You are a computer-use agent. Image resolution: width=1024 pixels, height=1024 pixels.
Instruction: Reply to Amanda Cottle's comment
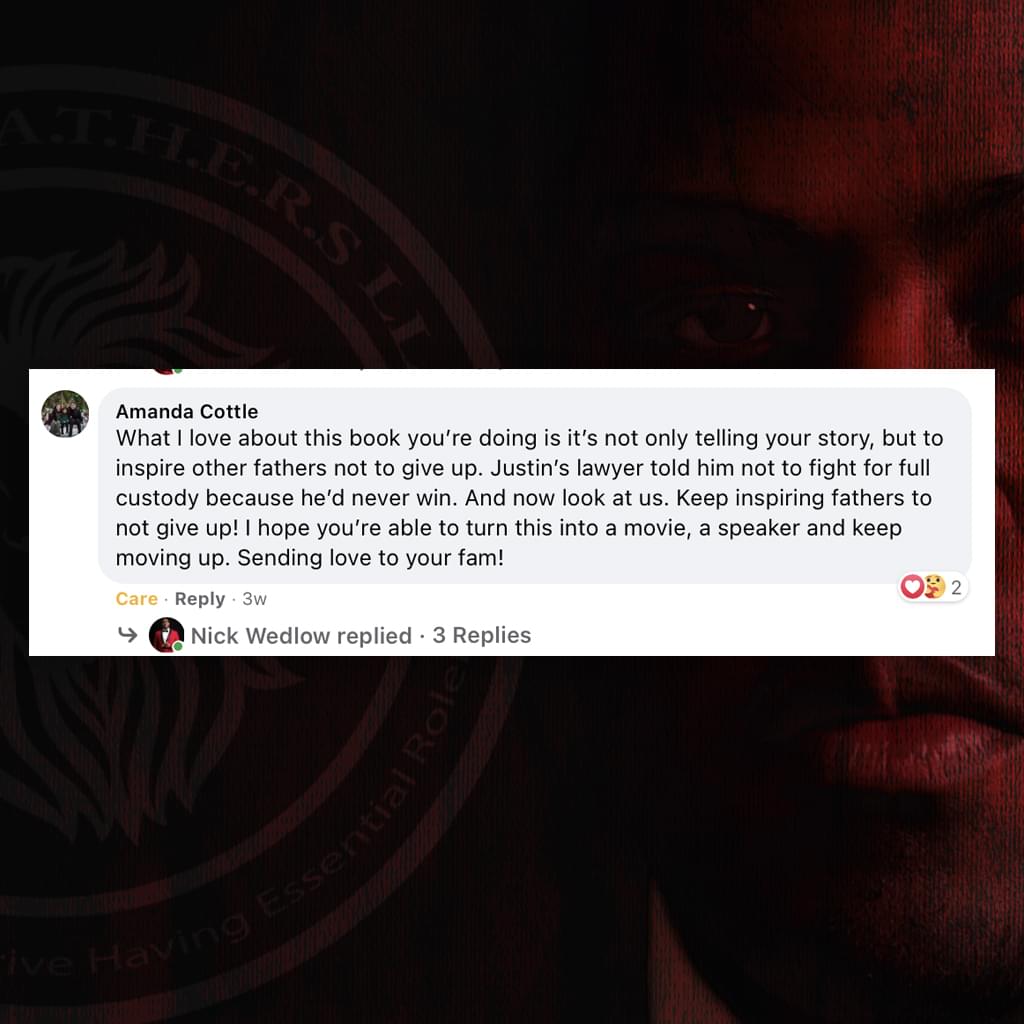coord(200,599)
